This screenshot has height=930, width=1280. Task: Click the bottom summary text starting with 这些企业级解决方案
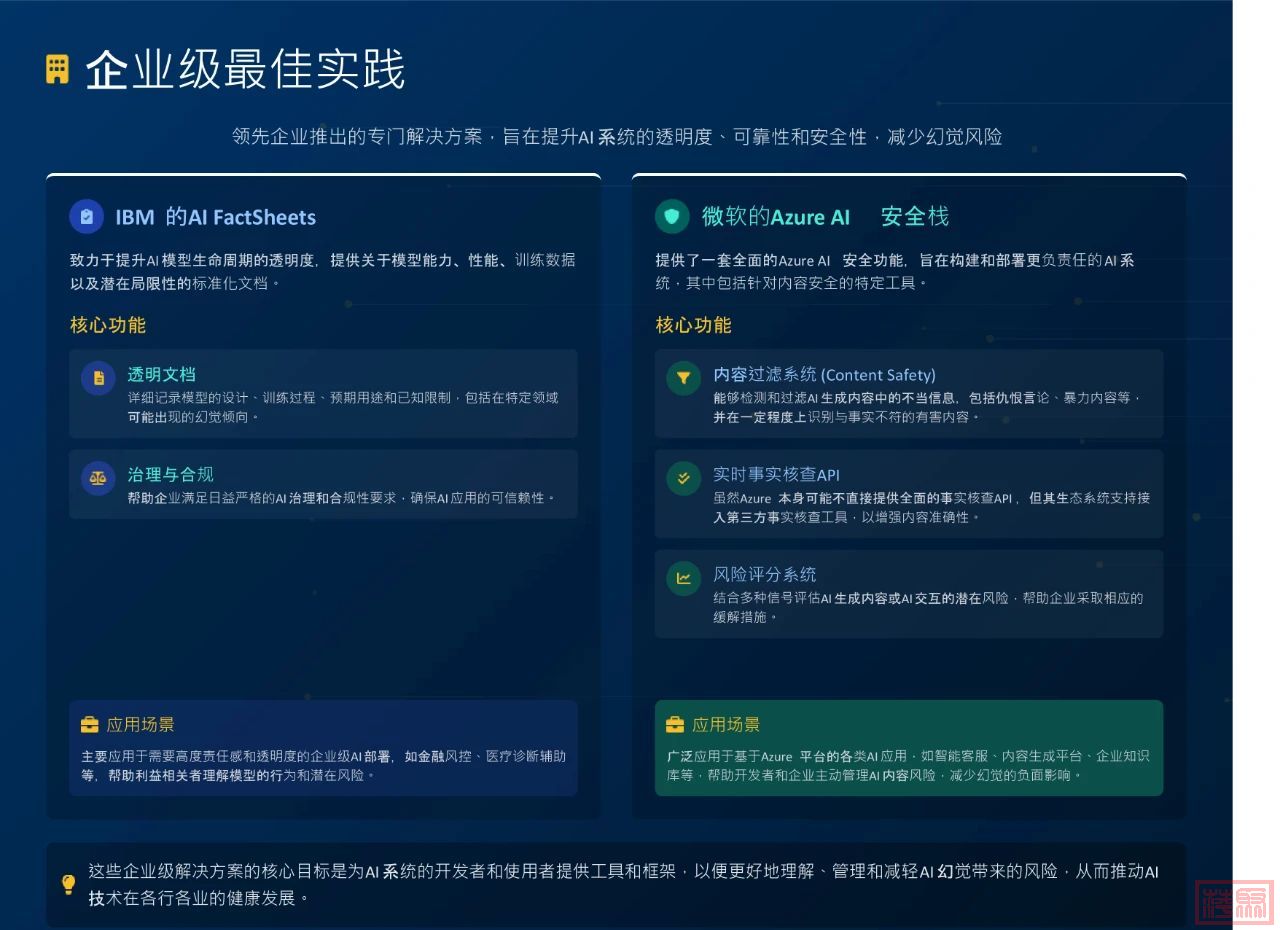coord(623,884)
